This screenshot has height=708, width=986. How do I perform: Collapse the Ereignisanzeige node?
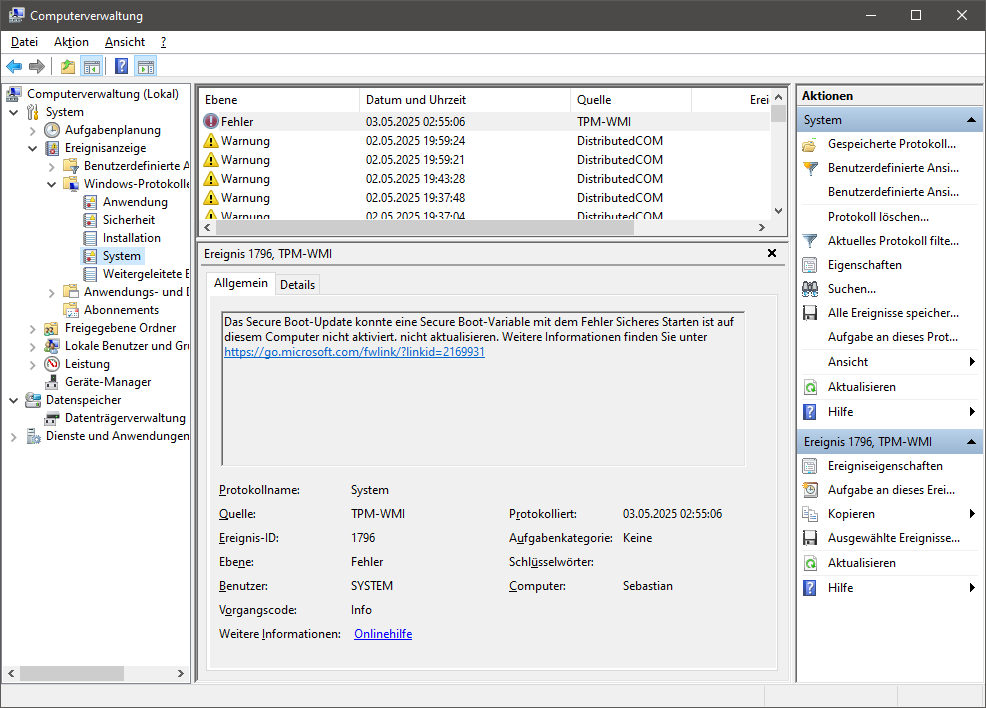pos(33,148)
